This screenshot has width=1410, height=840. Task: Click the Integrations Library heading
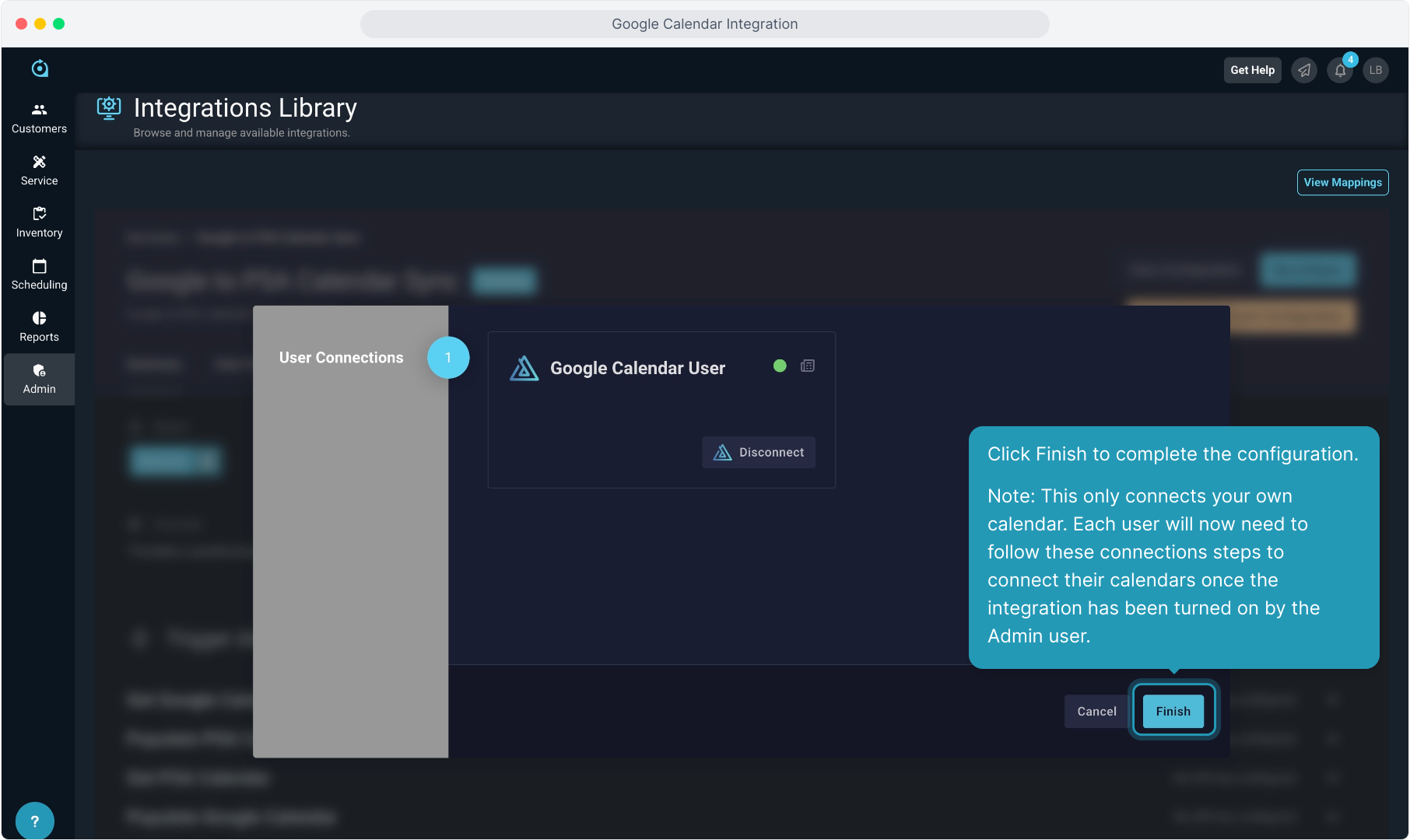click(245, 108)
